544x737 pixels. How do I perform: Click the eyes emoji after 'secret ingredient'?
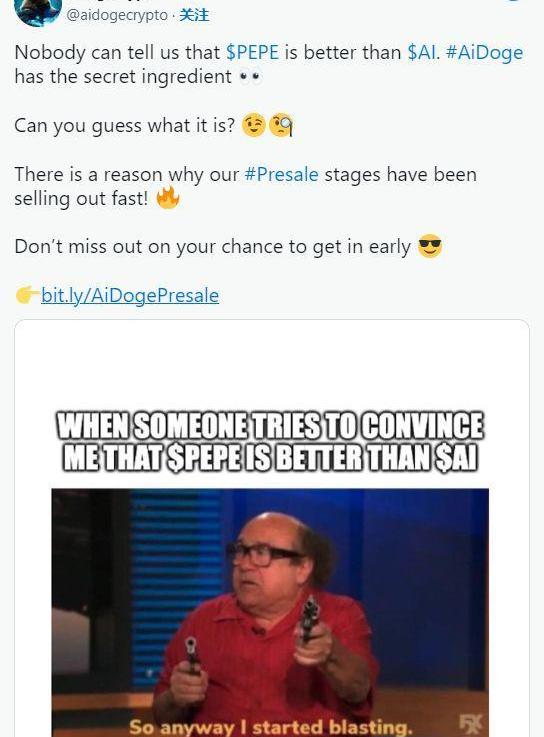250,77
